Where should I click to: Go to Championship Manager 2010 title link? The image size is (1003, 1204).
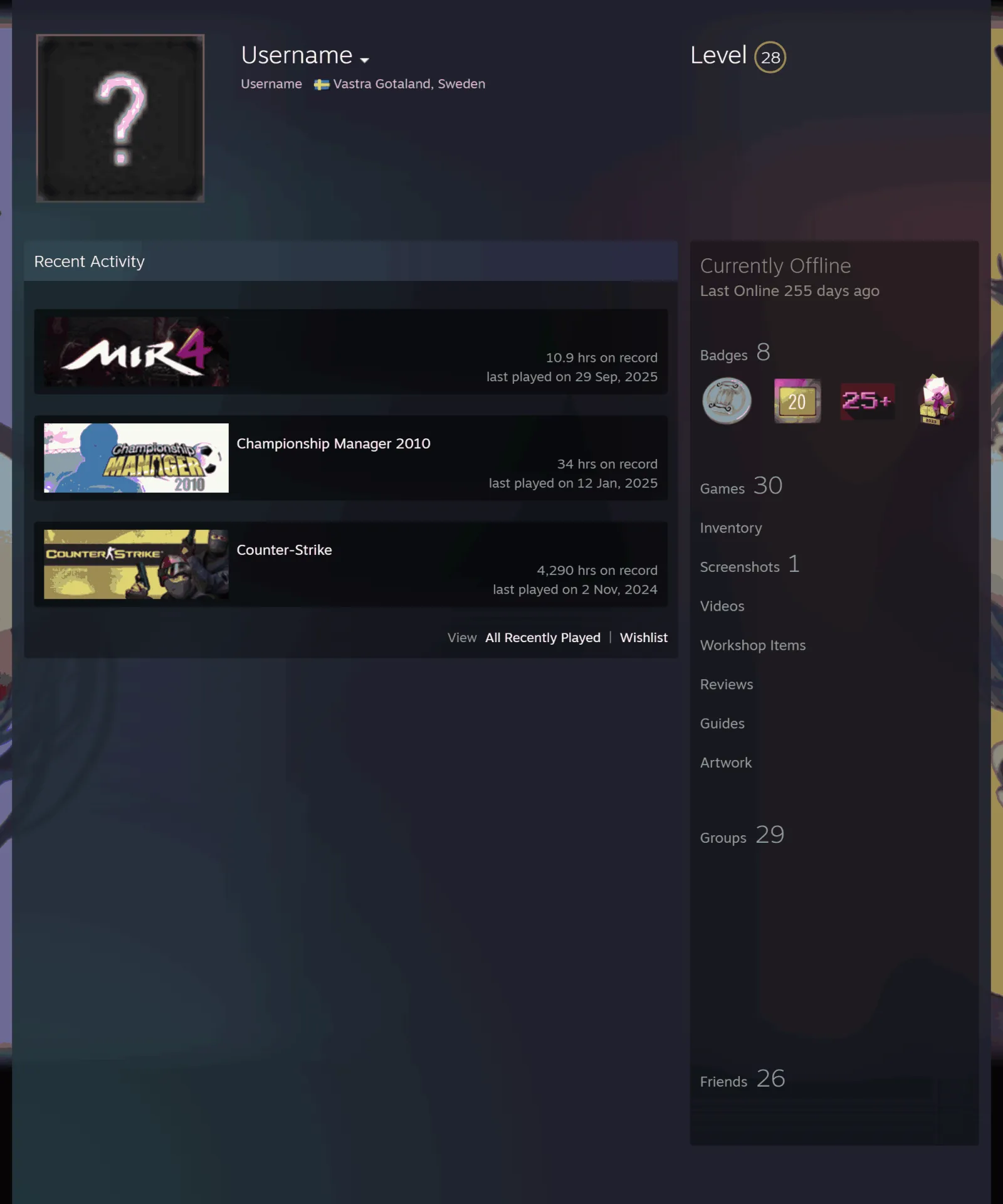point(333,443)
